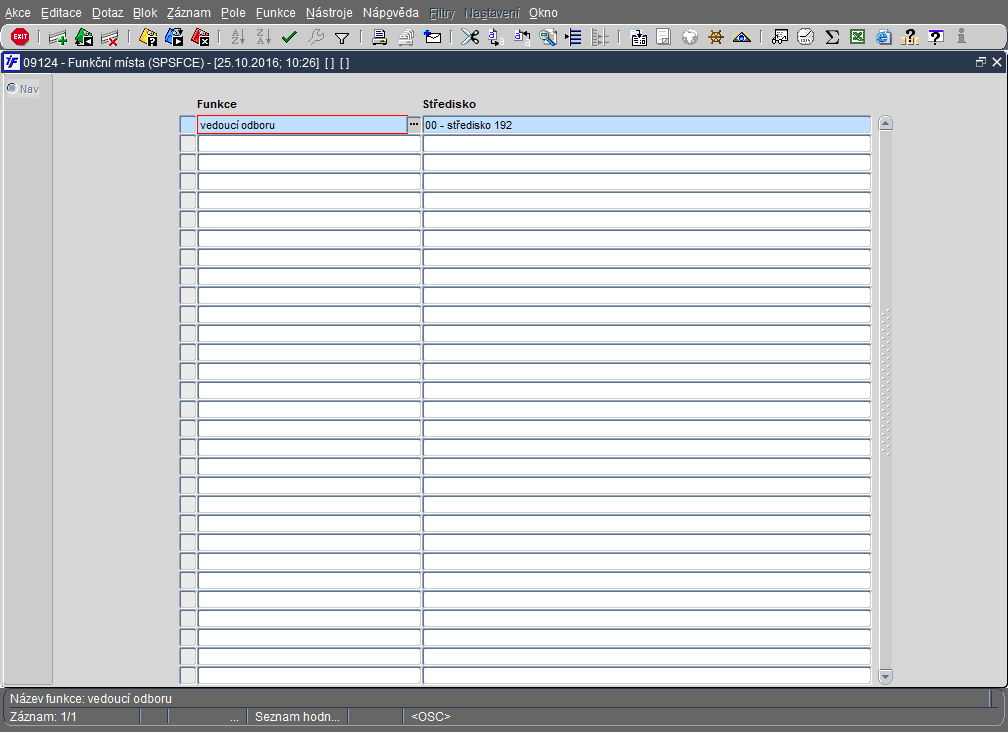Open the Editace menu
Image resolution: width=1008 pixels, height=732 pixels.
[61, 13]
